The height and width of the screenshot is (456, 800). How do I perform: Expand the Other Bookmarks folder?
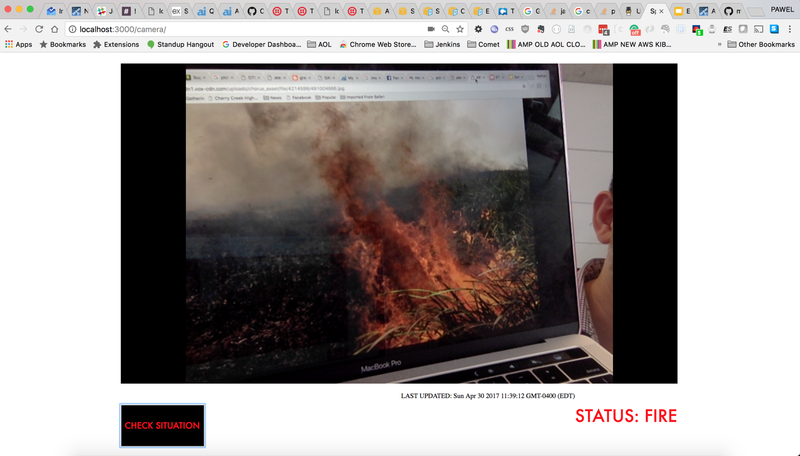pyautogui.click(x=760, y=44)
